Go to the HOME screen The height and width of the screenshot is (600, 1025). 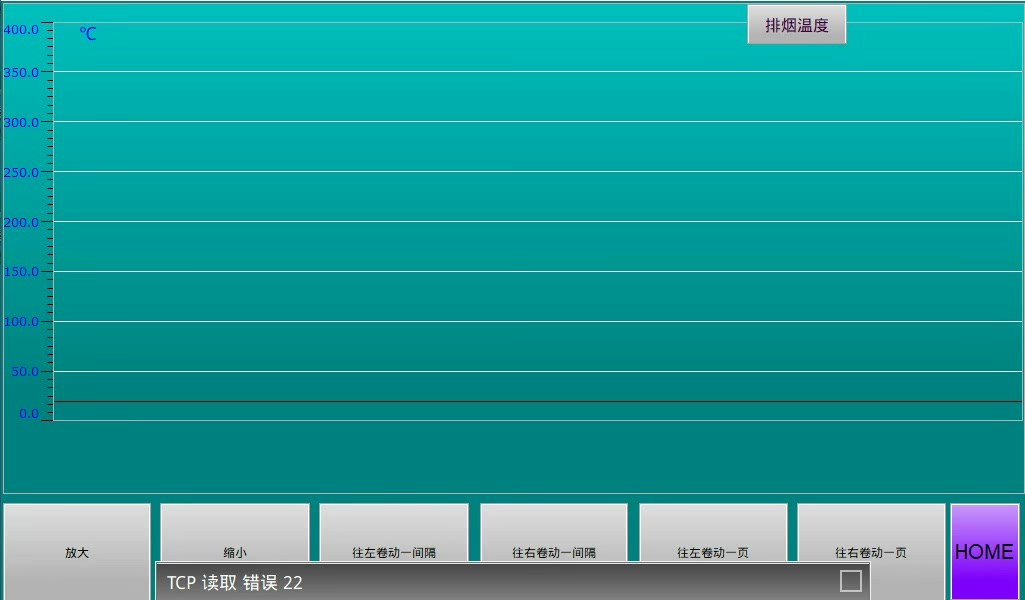[x=984, y=552]
